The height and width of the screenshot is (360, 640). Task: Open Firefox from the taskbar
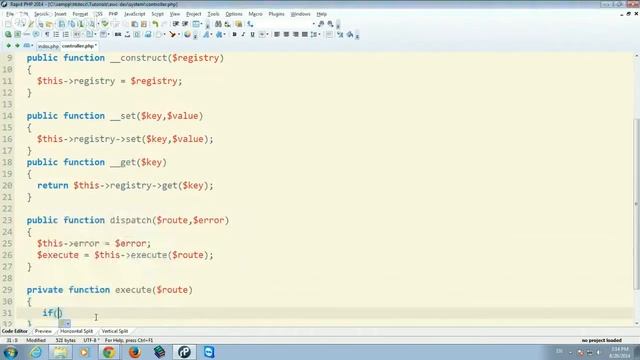coord(135,352)
